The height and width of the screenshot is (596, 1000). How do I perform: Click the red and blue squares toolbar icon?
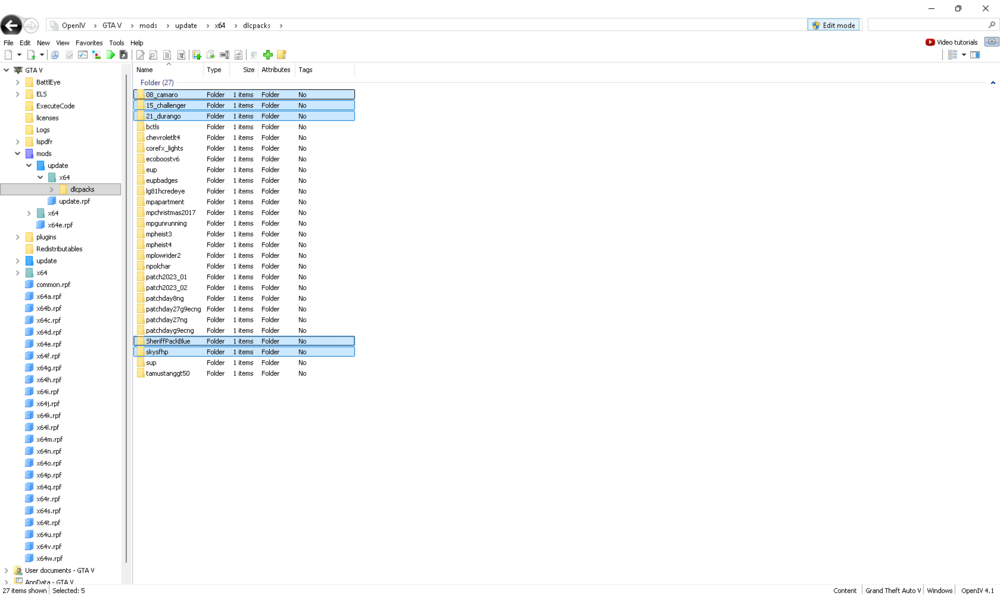pyautogui.click(x=96, y=55)
